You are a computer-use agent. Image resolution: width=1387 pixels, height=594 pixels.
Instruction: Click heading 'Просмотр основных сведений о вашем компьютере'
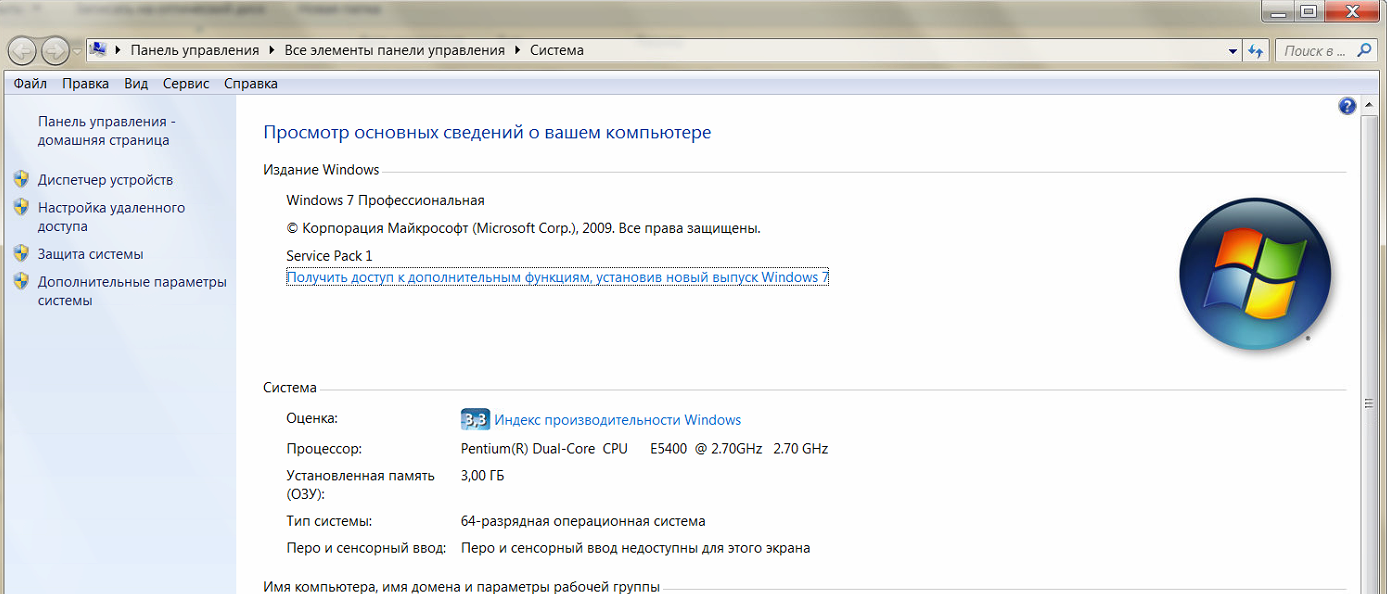coord(487,132)
